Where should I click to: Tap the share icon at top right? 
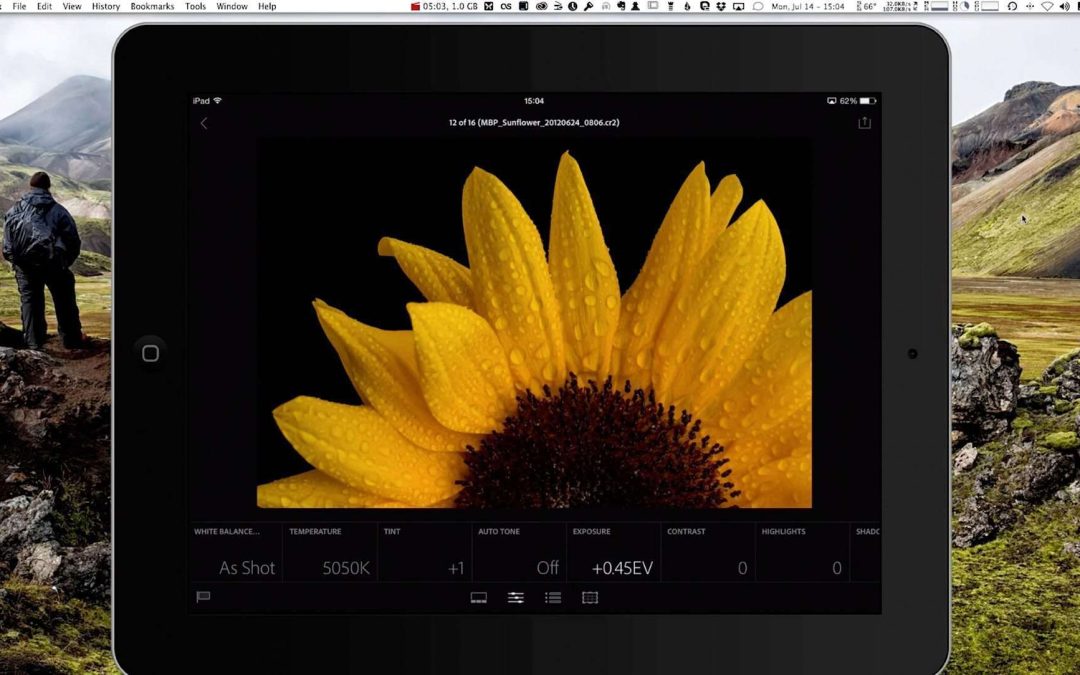point(864,123)
